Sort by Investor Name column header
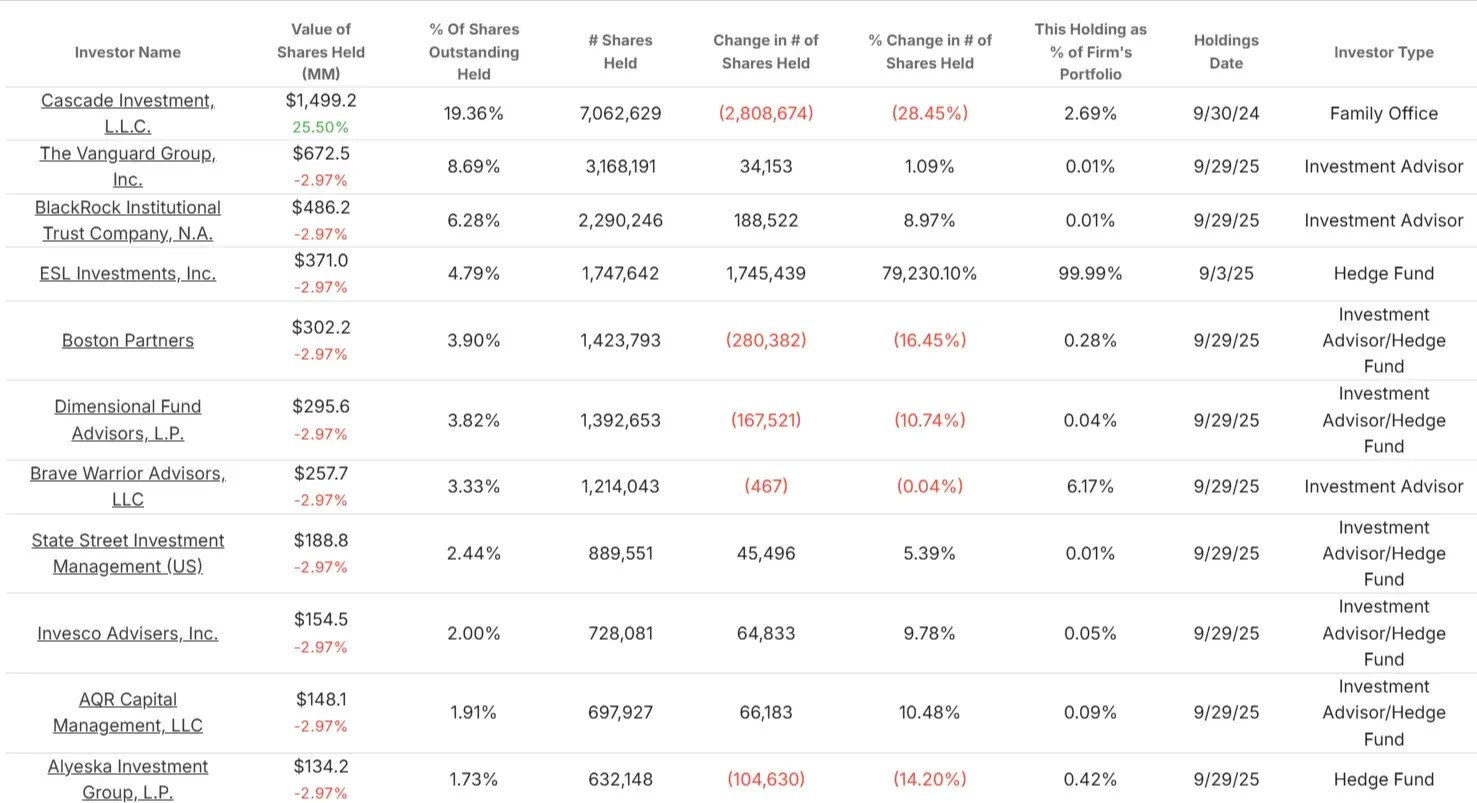This screenshot has height=803, width=1477. 127,52
